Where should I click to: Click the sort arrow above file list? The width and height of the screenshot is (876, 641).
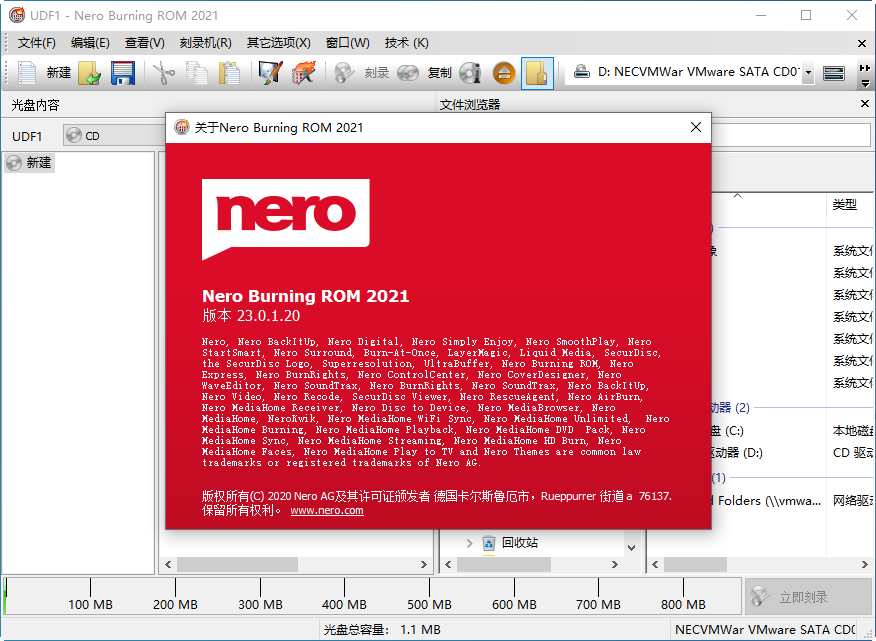(x=737, y=195)
